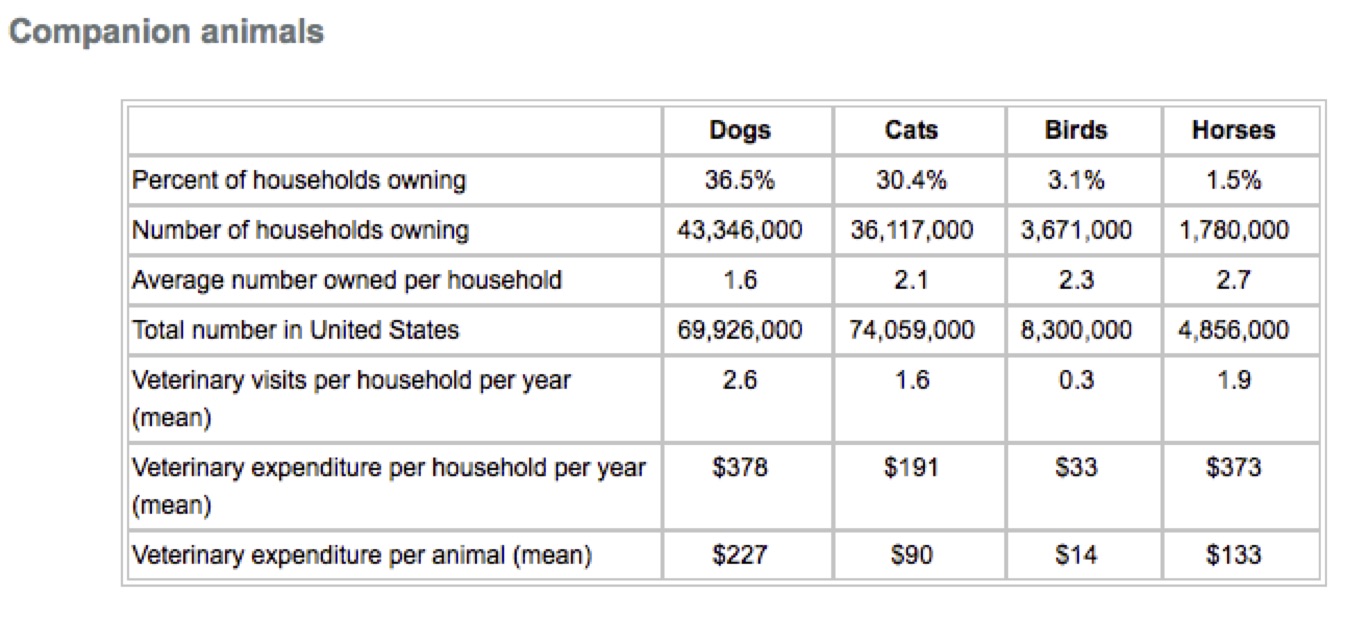
Task: Click the Horses column header
Action: [1233, 130]
